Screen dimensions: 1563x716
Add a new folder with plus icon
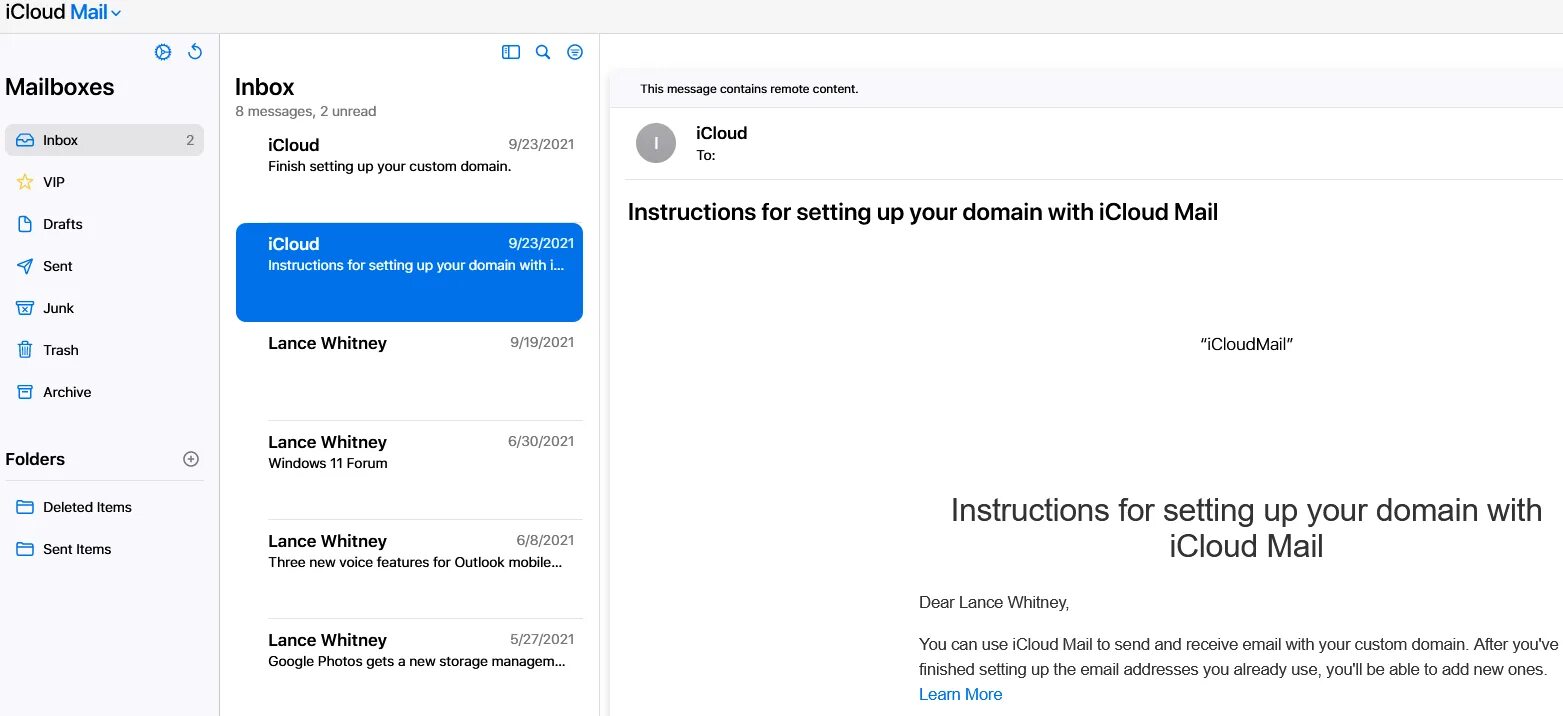point(191,459)
